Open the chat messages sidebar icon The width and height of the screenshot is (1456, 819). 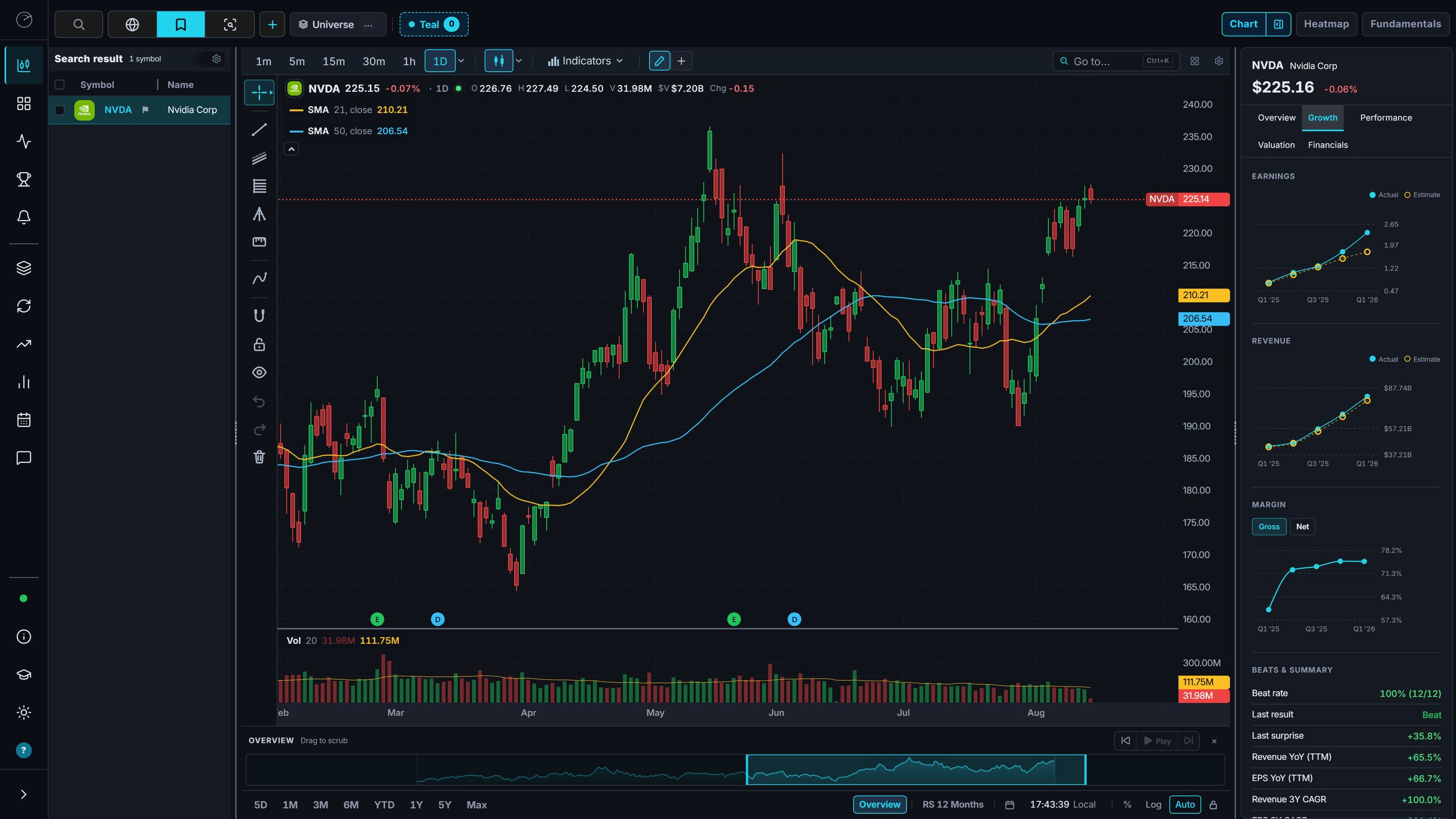[24, 458]
